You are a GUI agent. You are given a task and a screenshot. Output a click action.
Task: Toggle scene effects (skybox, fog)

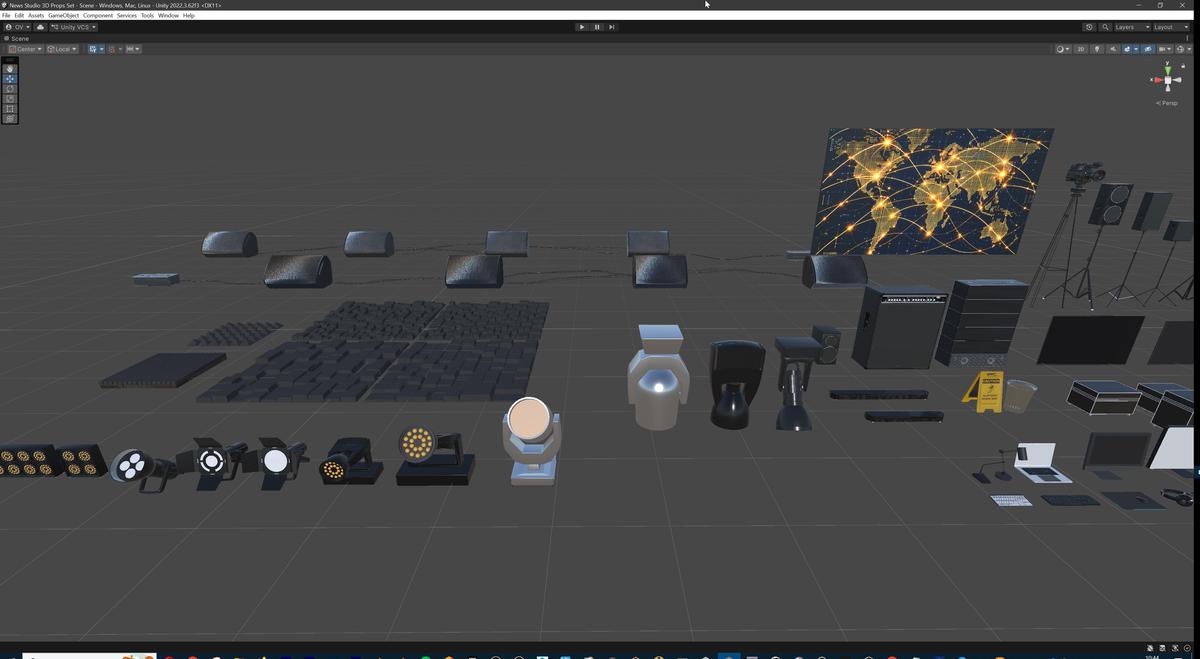pyautogui.click(x=1127, y=49)
